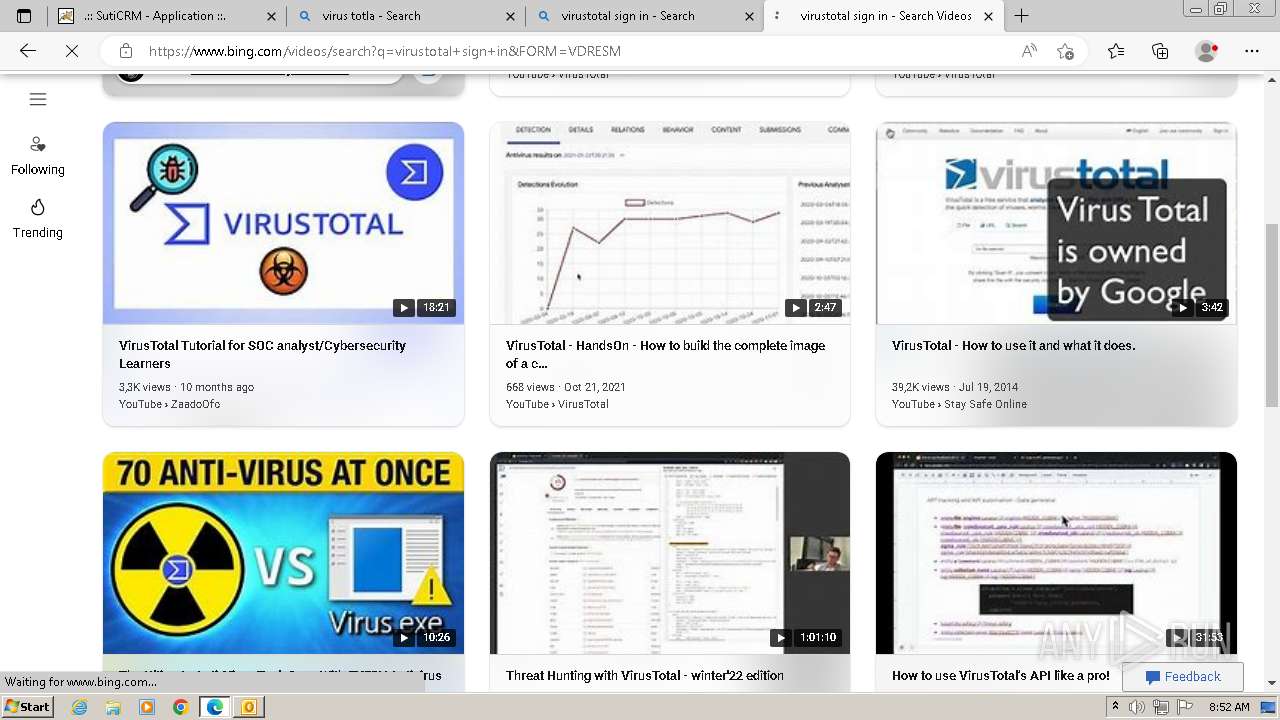The width and height of the screenshot is (1280, 720).
Task: Open Threat Hunting with VirusTotal winter'22 title
Action: (644, 676)
